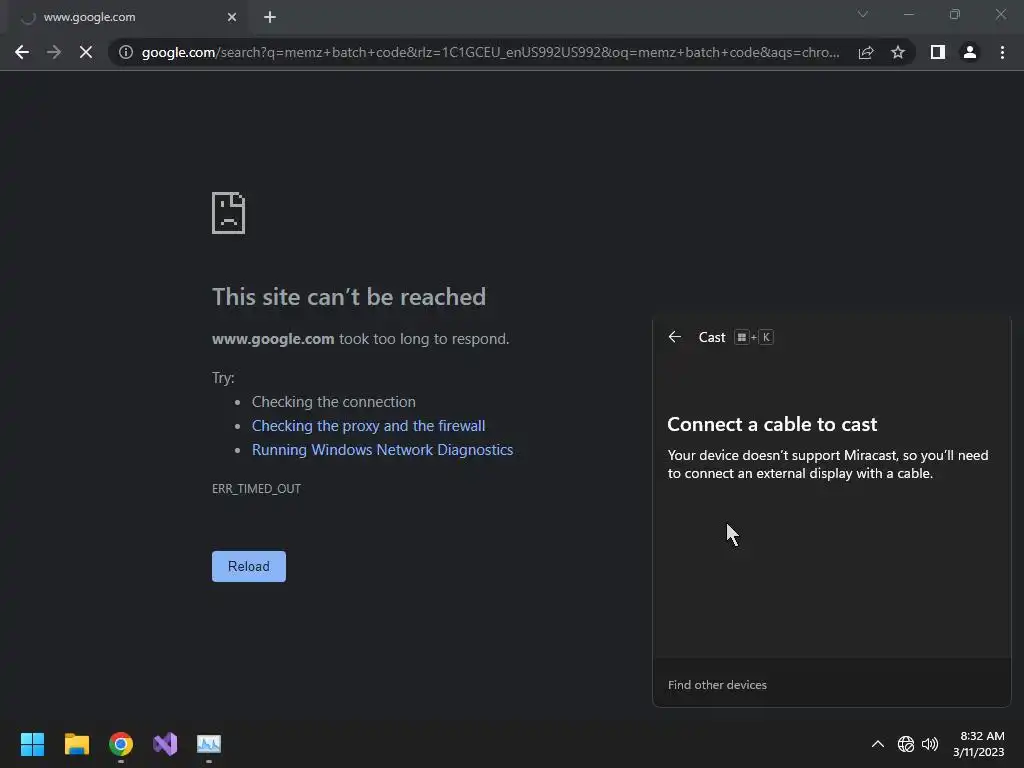Click the Reload button
Viewport: 1024px width, 768px height.
point(249,566)
